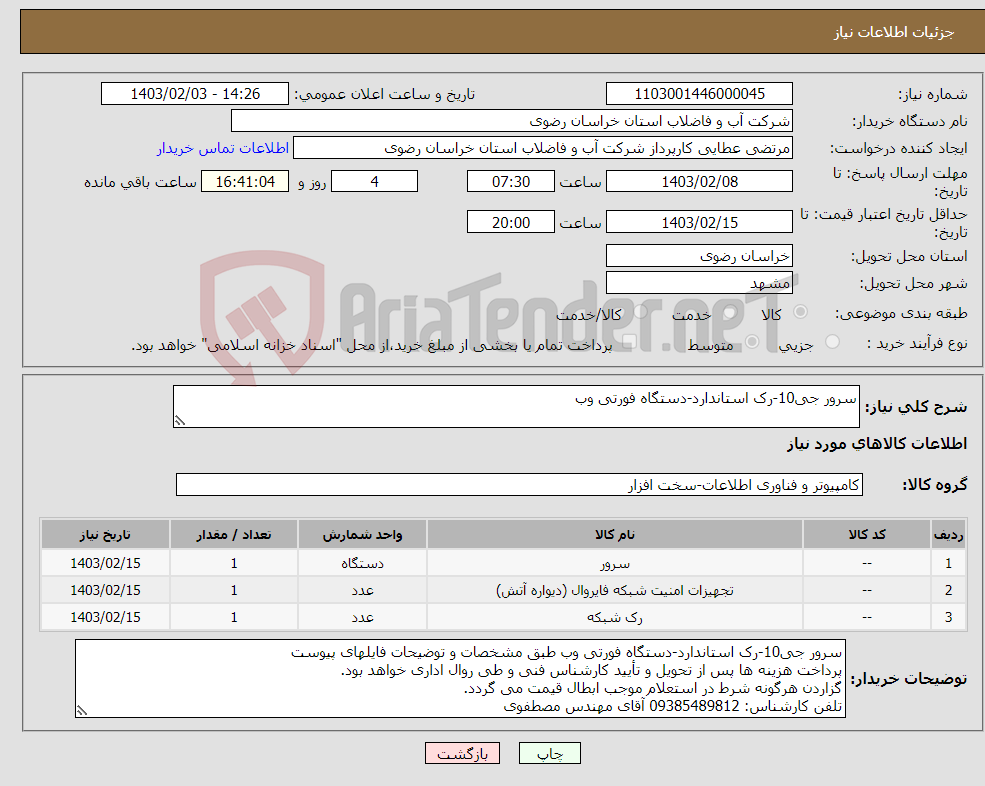
Task: Click the تاریخ نیاز column header
Action: [x=106, y=535]
